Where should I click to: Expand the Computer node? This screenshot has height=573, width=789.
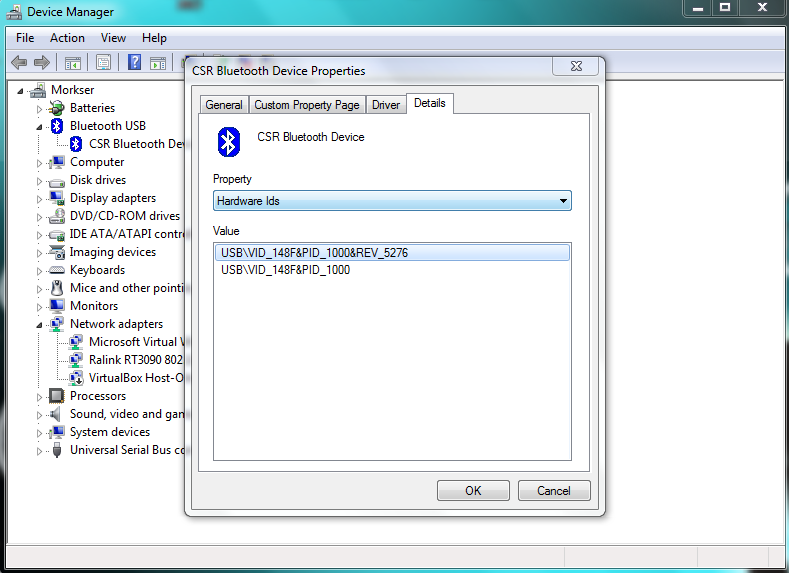[39, 163]
